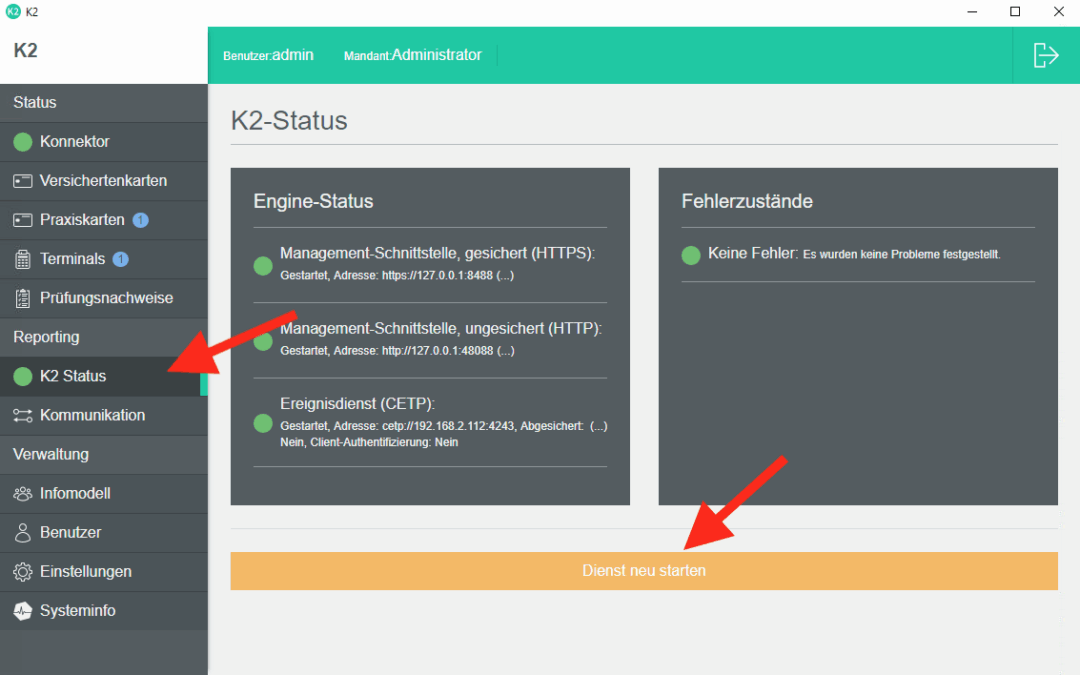This screenshot has width=1080, height=675.
Task: Click the Benutzer:admin label
Action: tap(268, 55)
